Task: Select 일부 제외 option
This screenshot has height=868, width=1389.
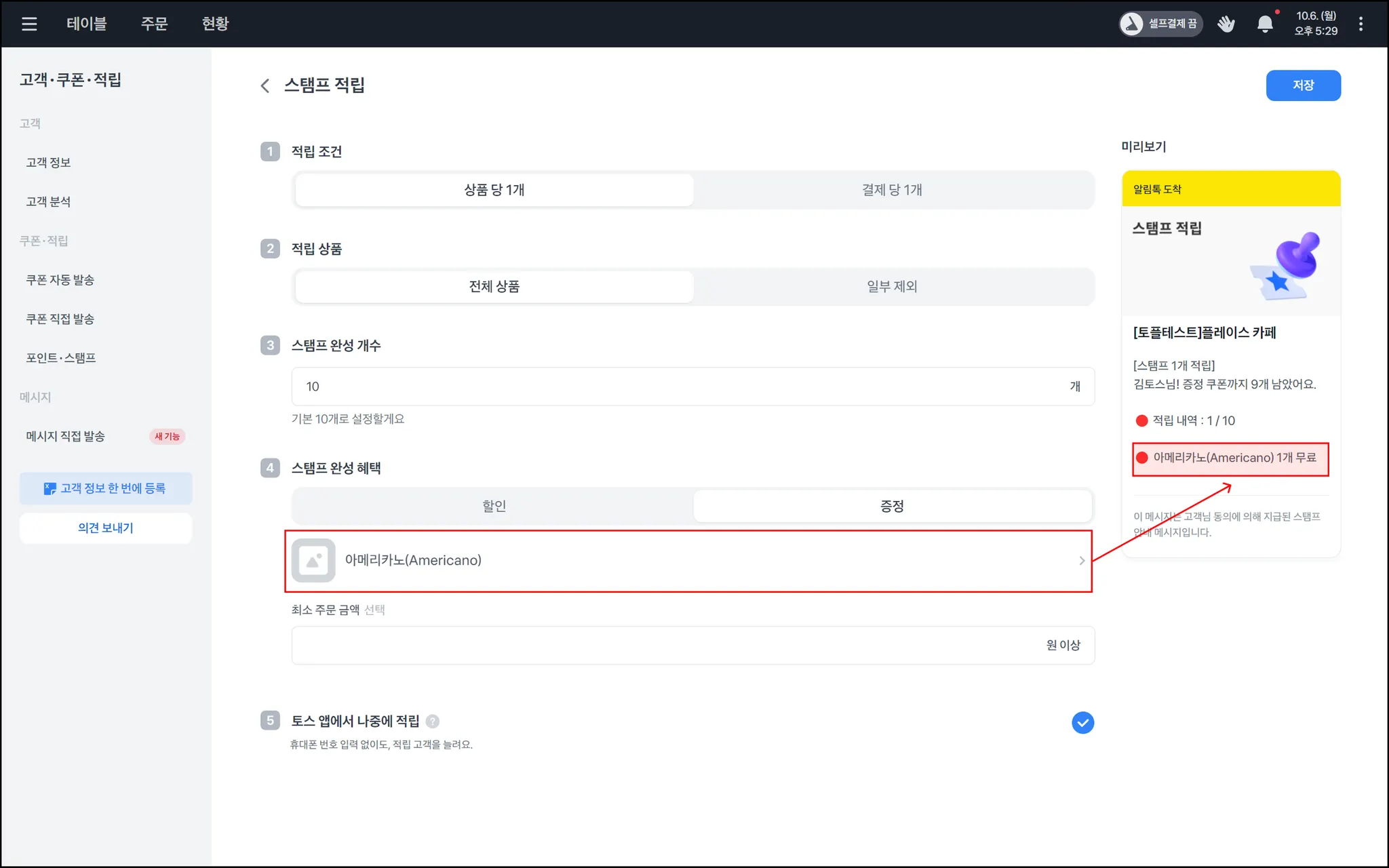Action: click(892, 287)
